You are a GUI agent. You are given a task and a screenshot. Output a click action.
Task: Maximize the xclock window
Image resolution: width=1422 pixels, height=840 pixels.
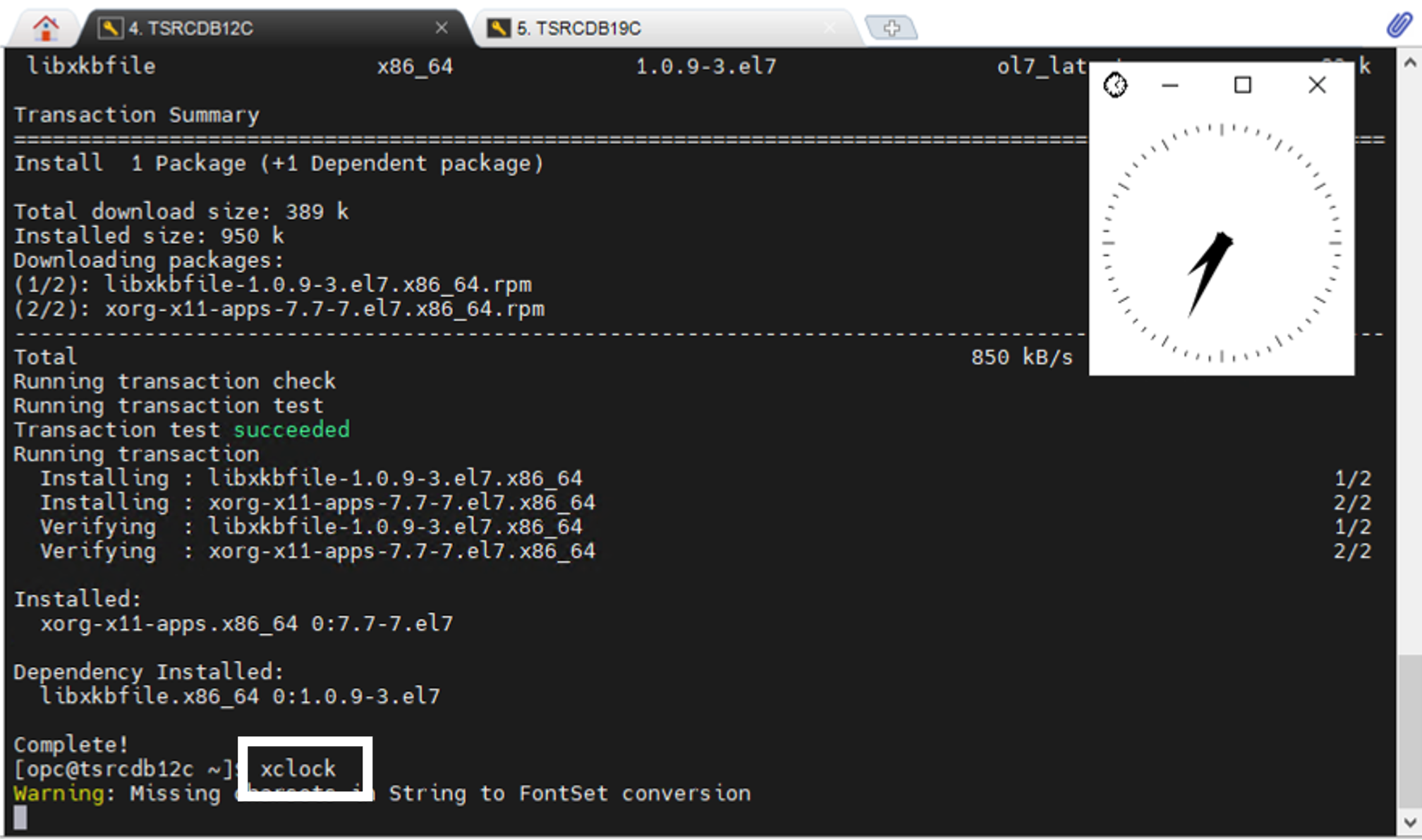pos(1243,85)
